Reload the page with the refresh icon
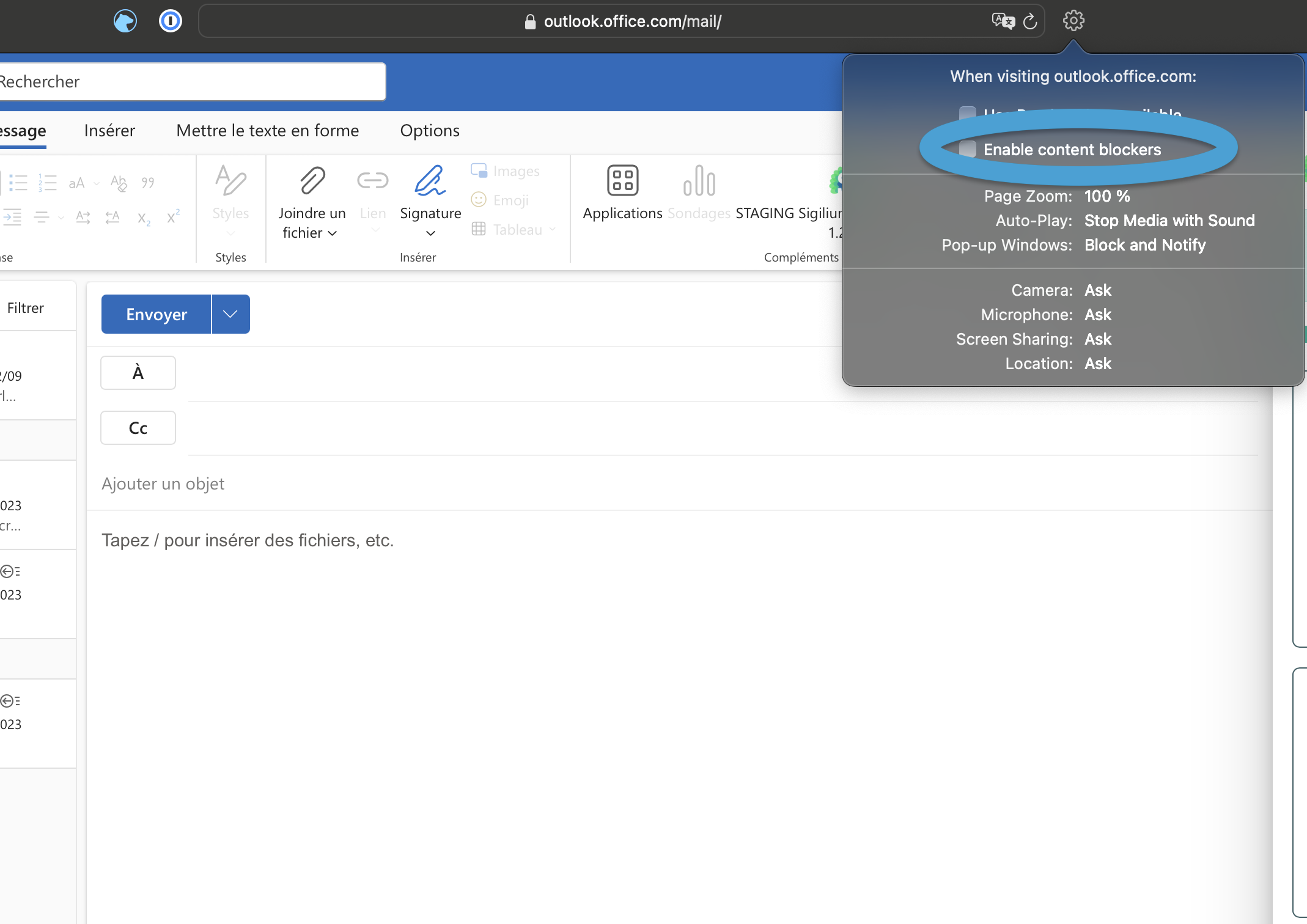This screenshot has width=1307, height=924. coord(1031,21)
